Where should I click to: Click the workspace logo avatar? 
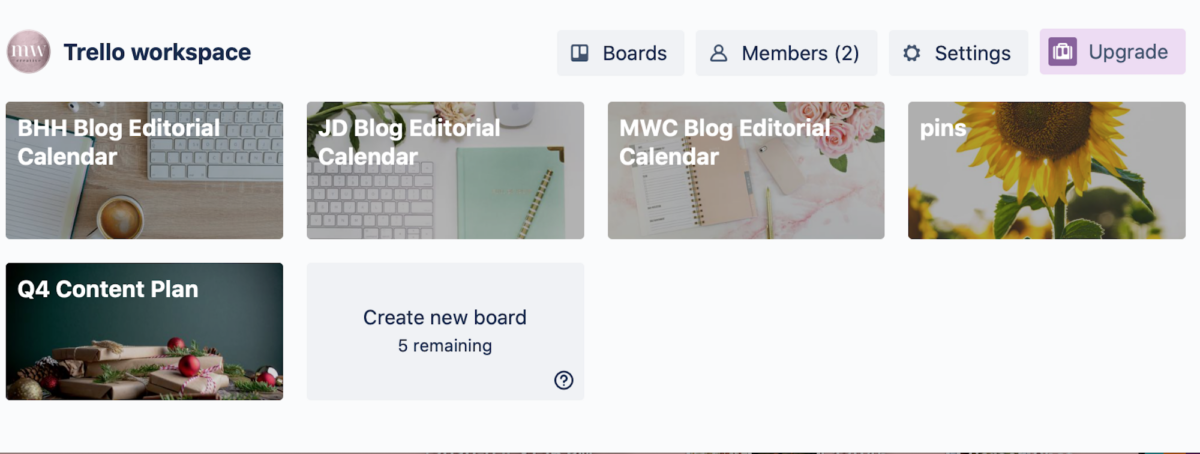(28, 52)
